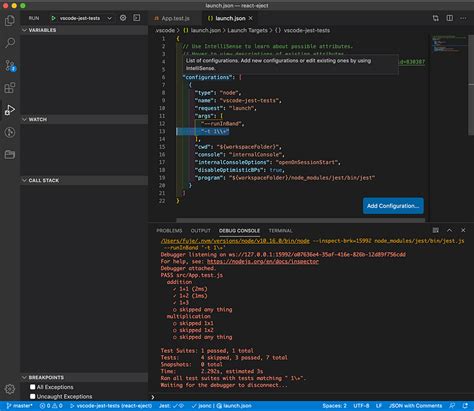Click the "disableOptimisticBPs" line

pyautogui.click(x=240, y=170)
